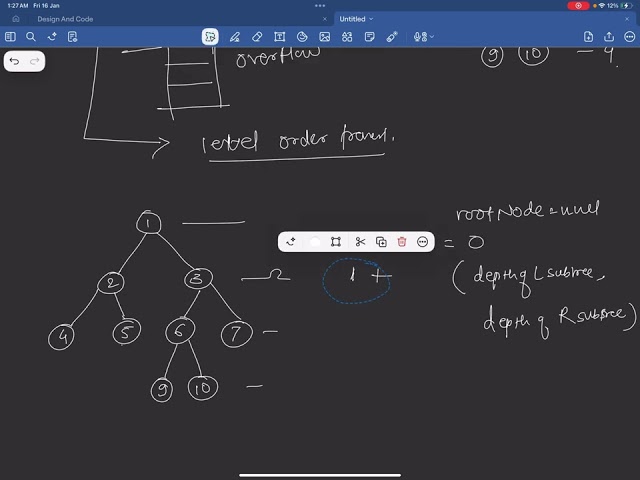Viewport: 640px width, 480px height.
Task: Add a new page
Action: pyautogui.click(x=588, y=37)
